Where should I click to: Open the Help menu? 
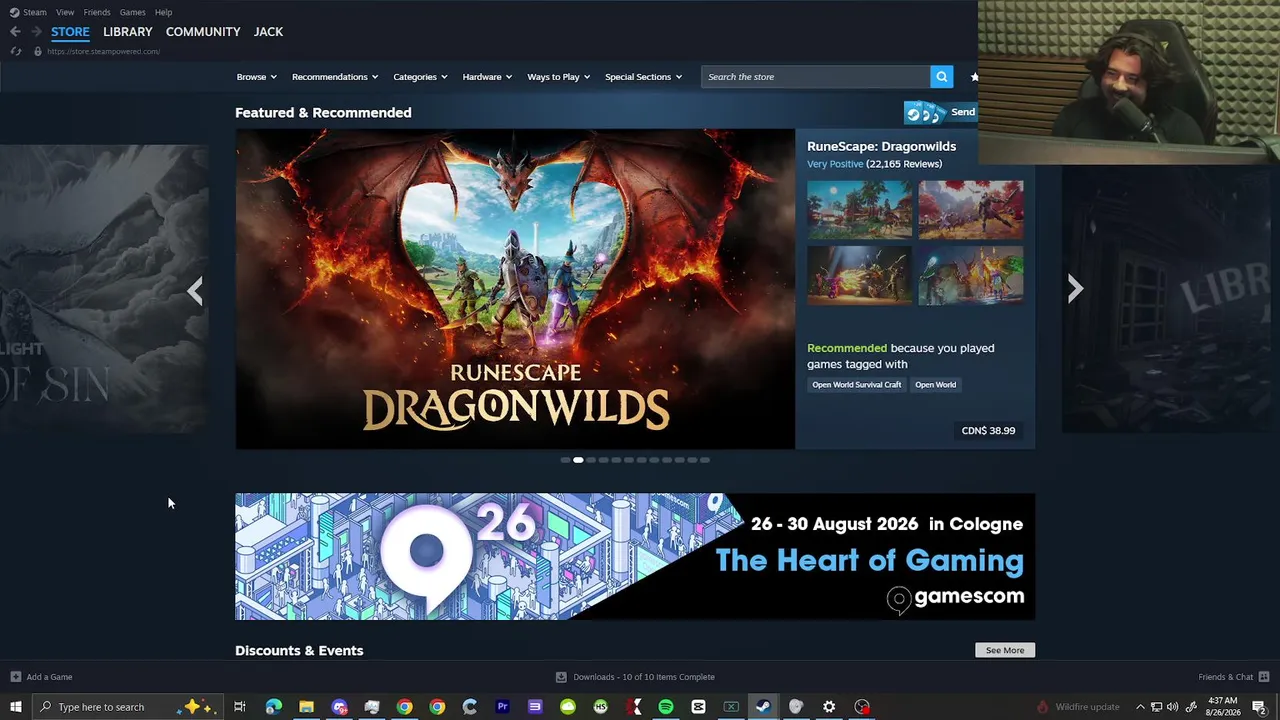click(x=163, y=12)
